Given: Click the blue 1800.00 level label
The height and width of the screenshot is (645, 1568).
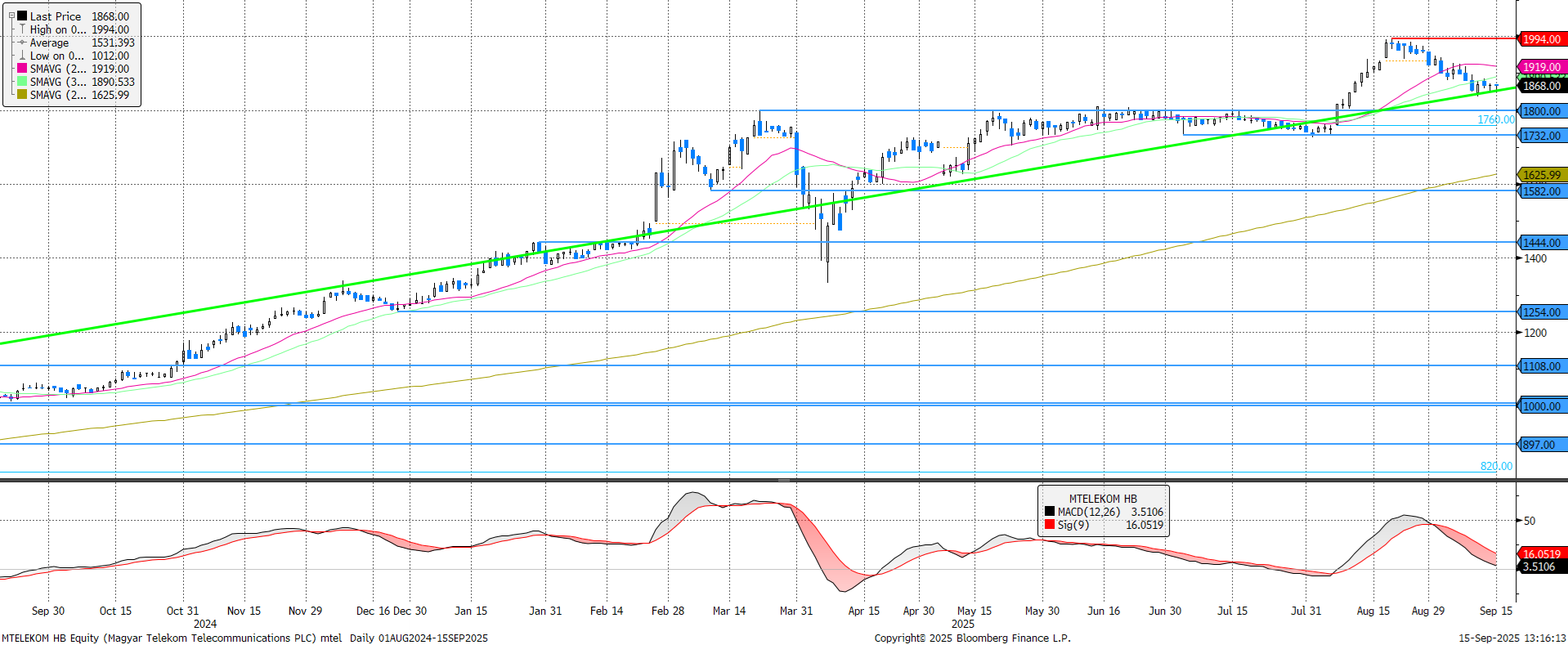Looking at the screenshot, I should pos(1542,111).
